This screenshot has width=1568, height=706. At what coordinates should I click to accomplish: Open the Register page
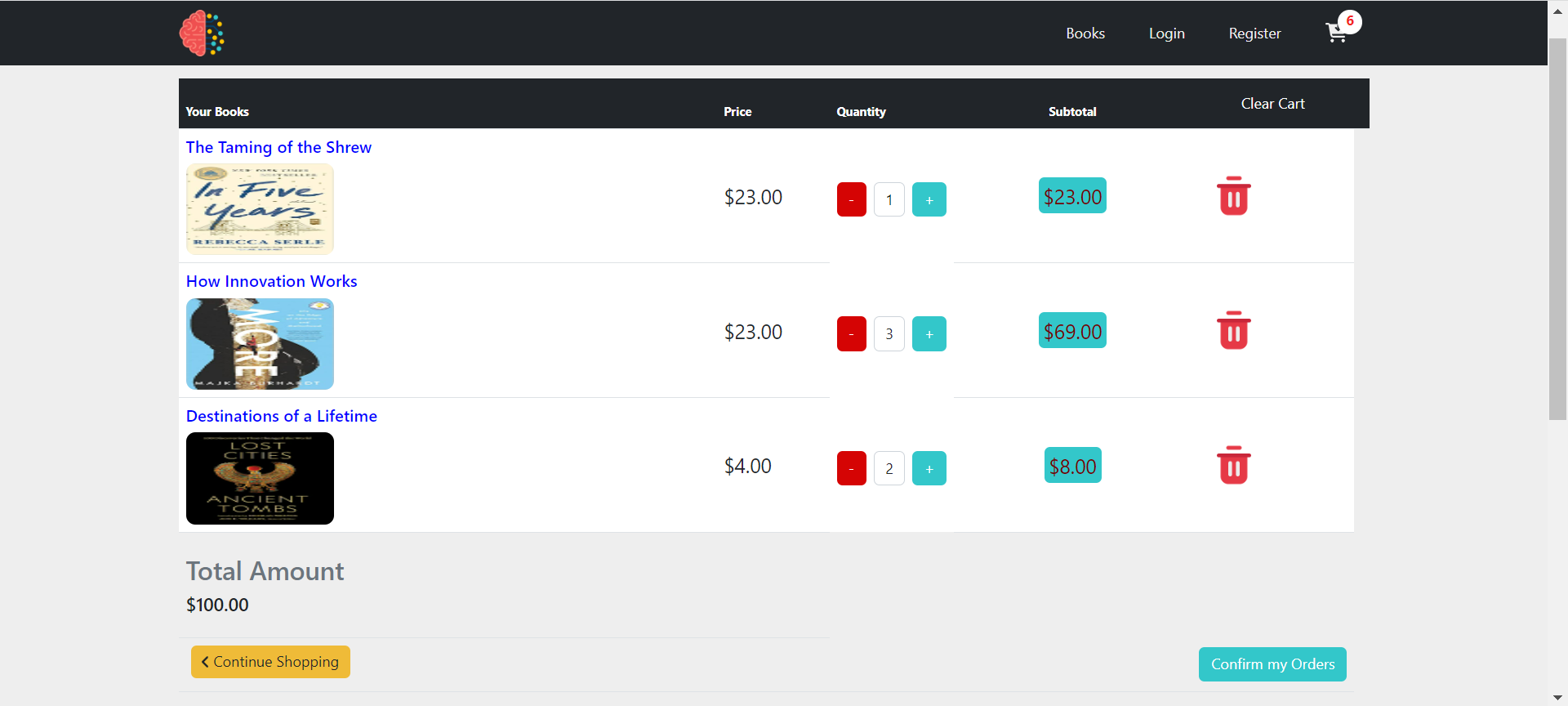point(1254,34)
